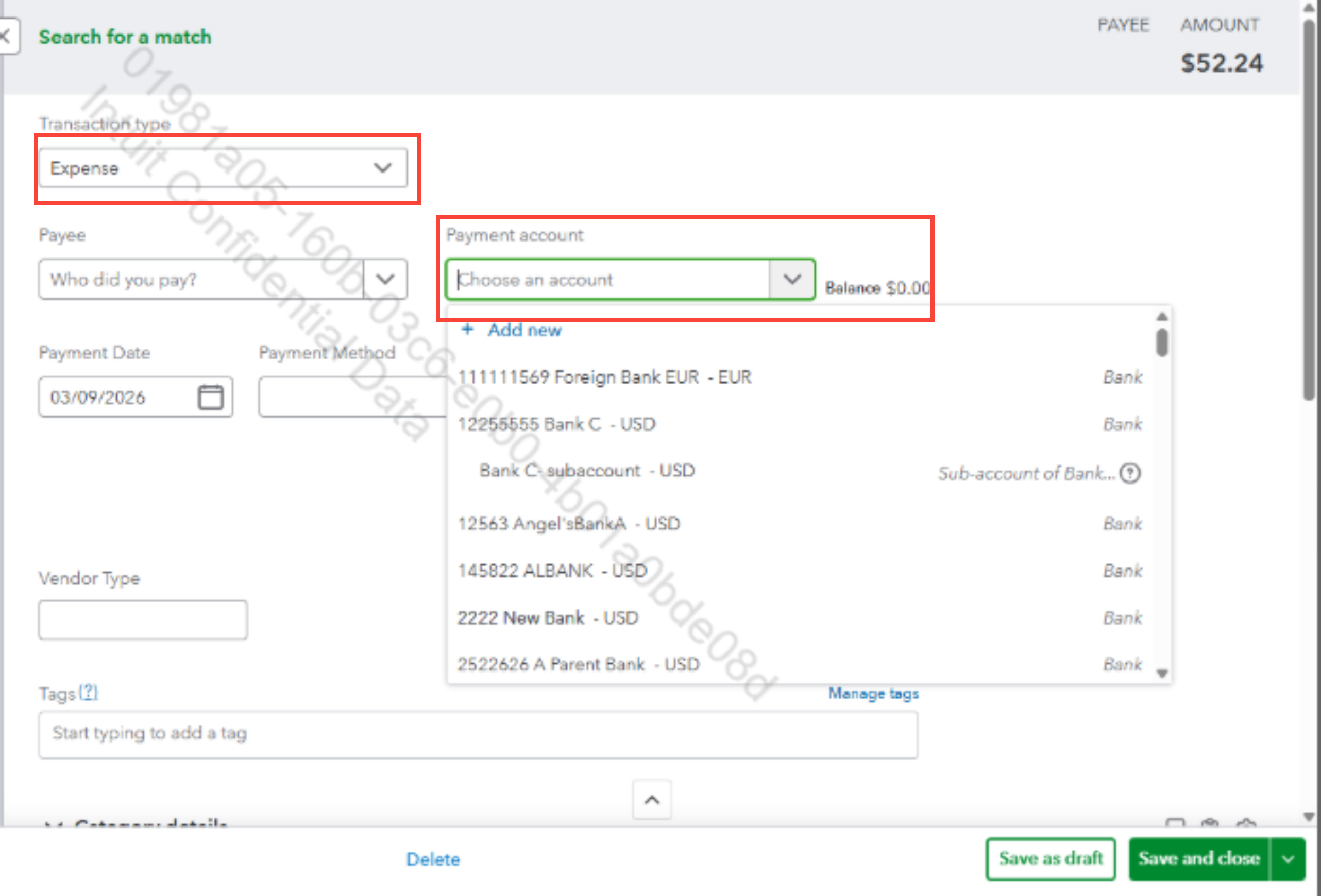1321x896 pixels.
Task: Open the Payee dropdown arrow
Action: (385, 280)
